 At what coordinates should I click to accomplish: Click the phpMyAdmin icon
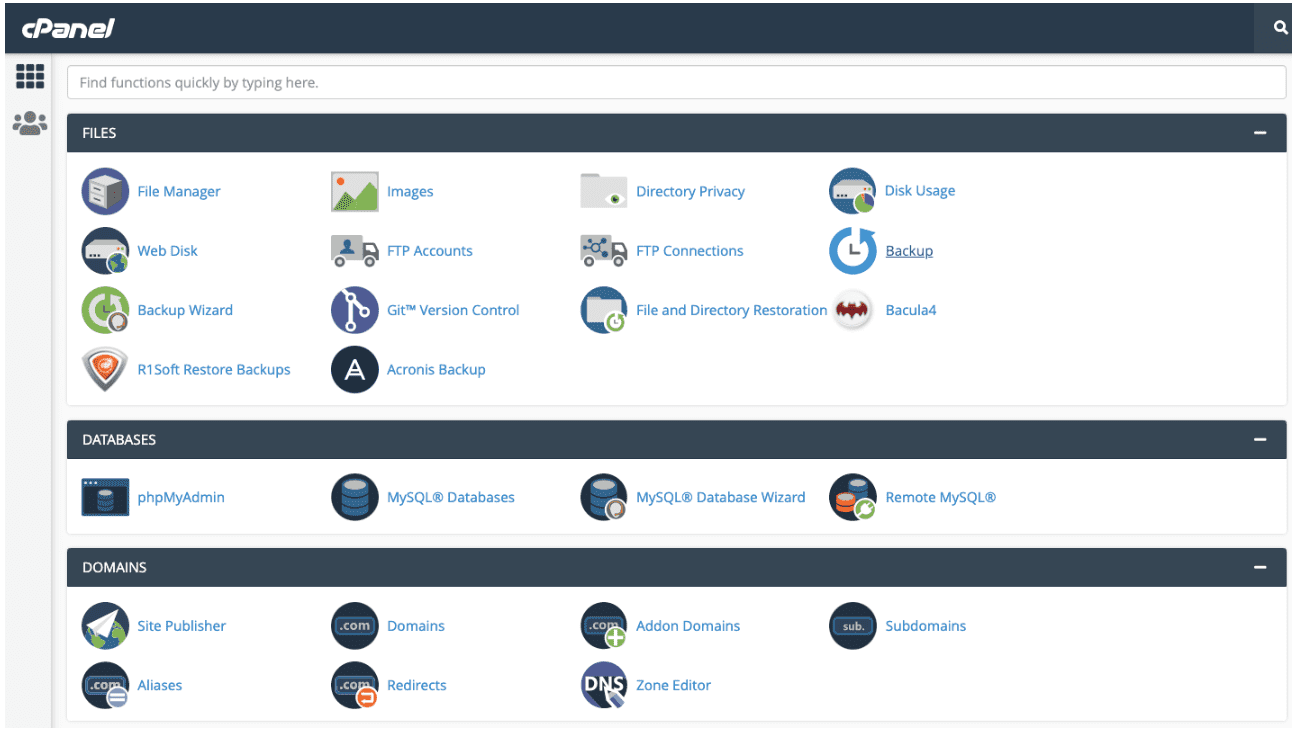105,497
